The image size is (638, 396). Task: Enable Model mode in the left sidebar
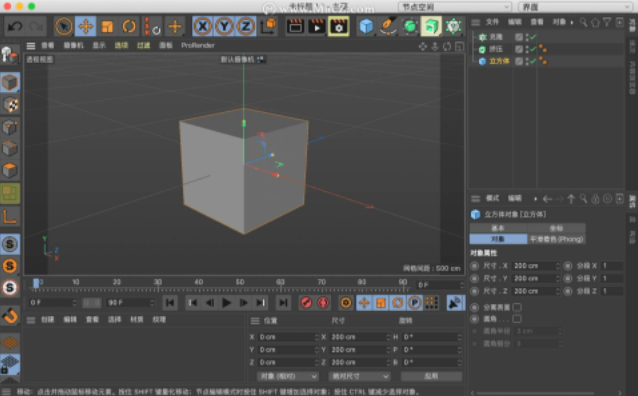coord(10,83)
